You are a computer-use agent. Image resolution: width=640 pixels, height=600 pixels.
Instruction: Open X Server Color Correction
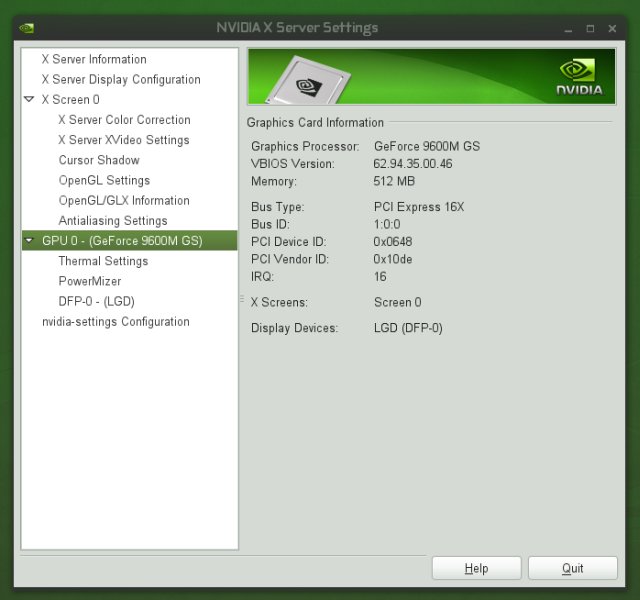click(x=124, y=120)
